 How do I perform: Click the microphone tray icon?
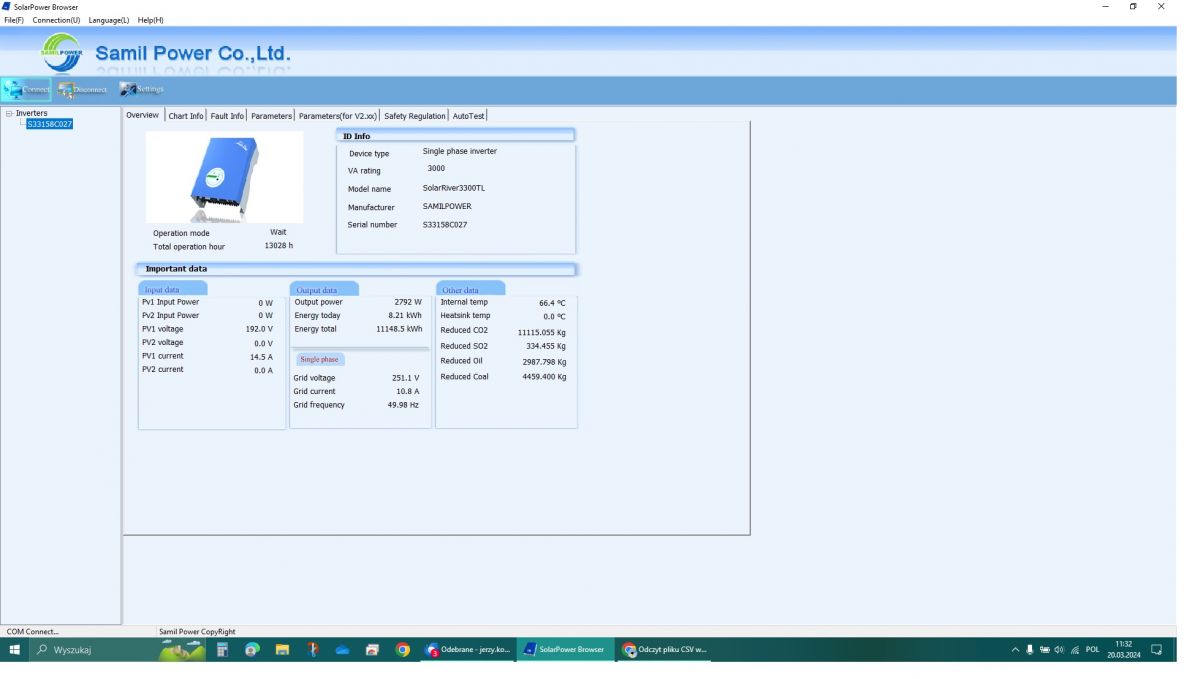[x=1029, y=650]
